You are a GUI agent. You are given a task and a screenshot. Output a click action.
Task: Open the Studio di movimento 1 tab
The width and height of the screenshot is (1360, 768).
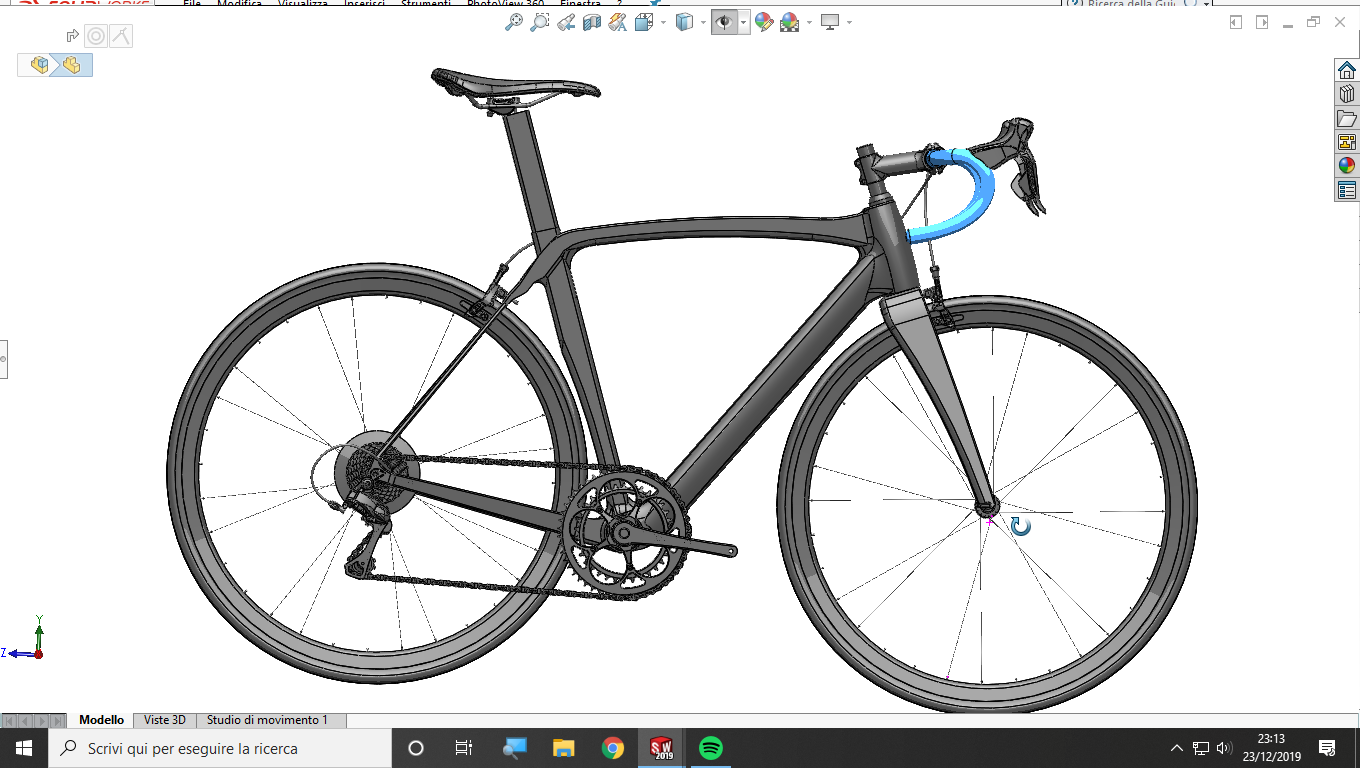pyautogui.click(x=268, y=720)
